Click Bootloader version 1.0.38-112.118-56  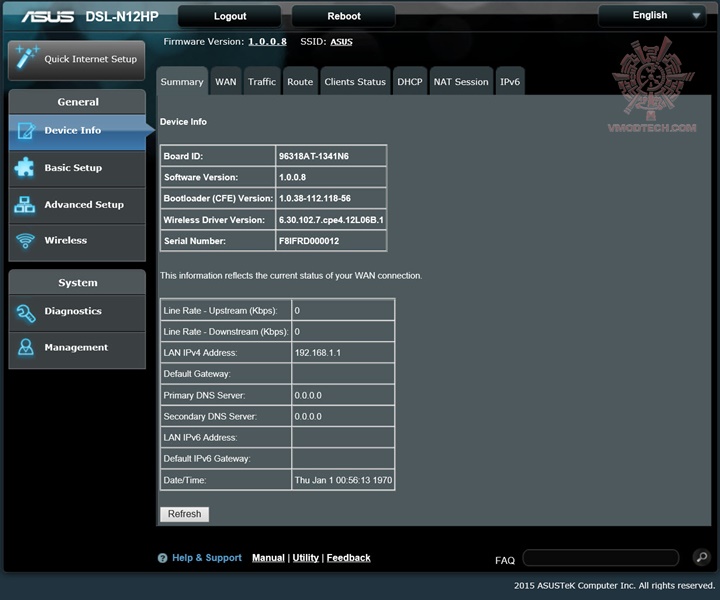(x=315, y=198)
